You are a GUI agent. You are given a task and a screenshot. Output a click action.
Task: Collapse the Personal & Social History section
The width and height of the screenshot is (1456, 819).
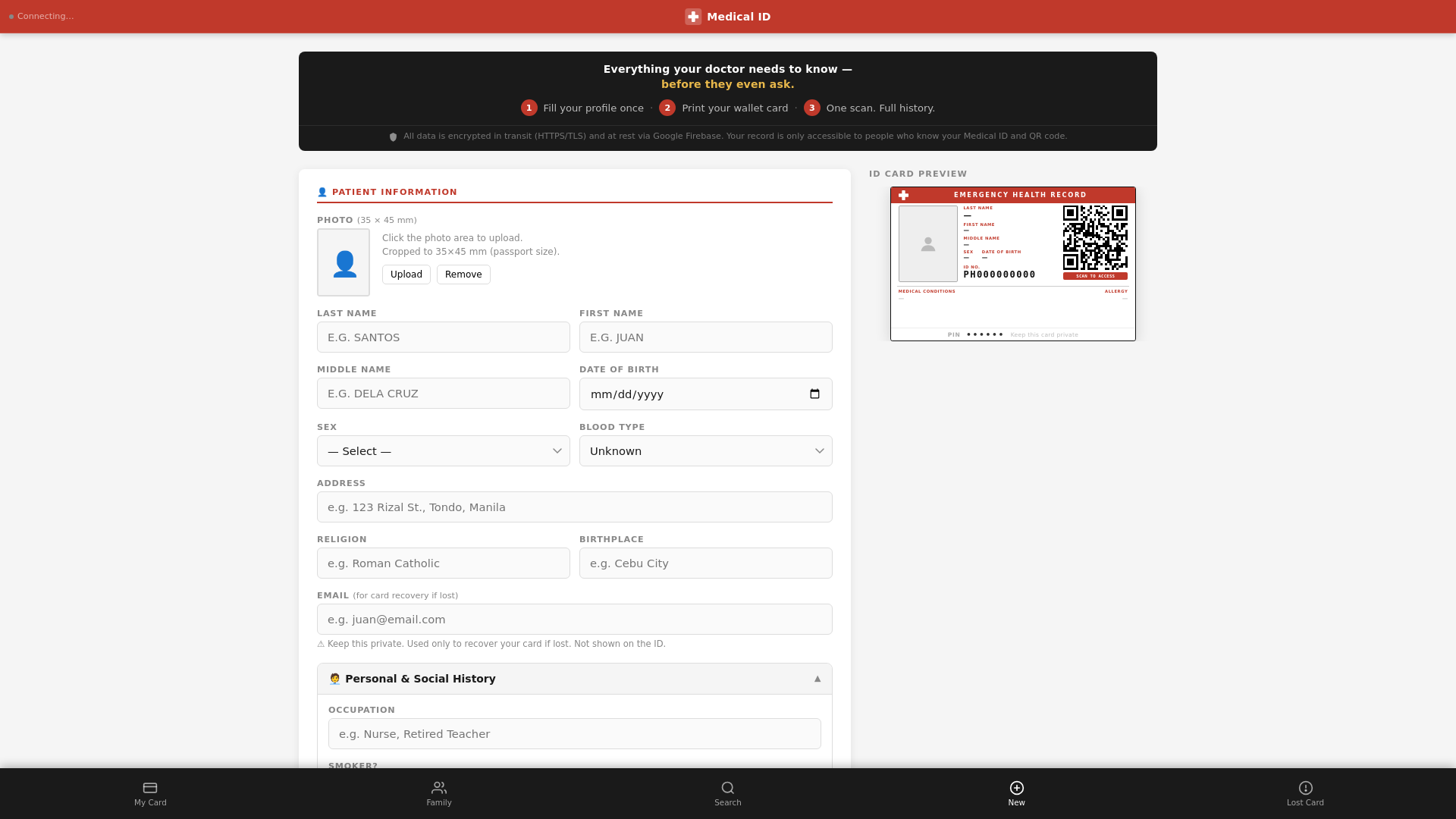[575, 679]
